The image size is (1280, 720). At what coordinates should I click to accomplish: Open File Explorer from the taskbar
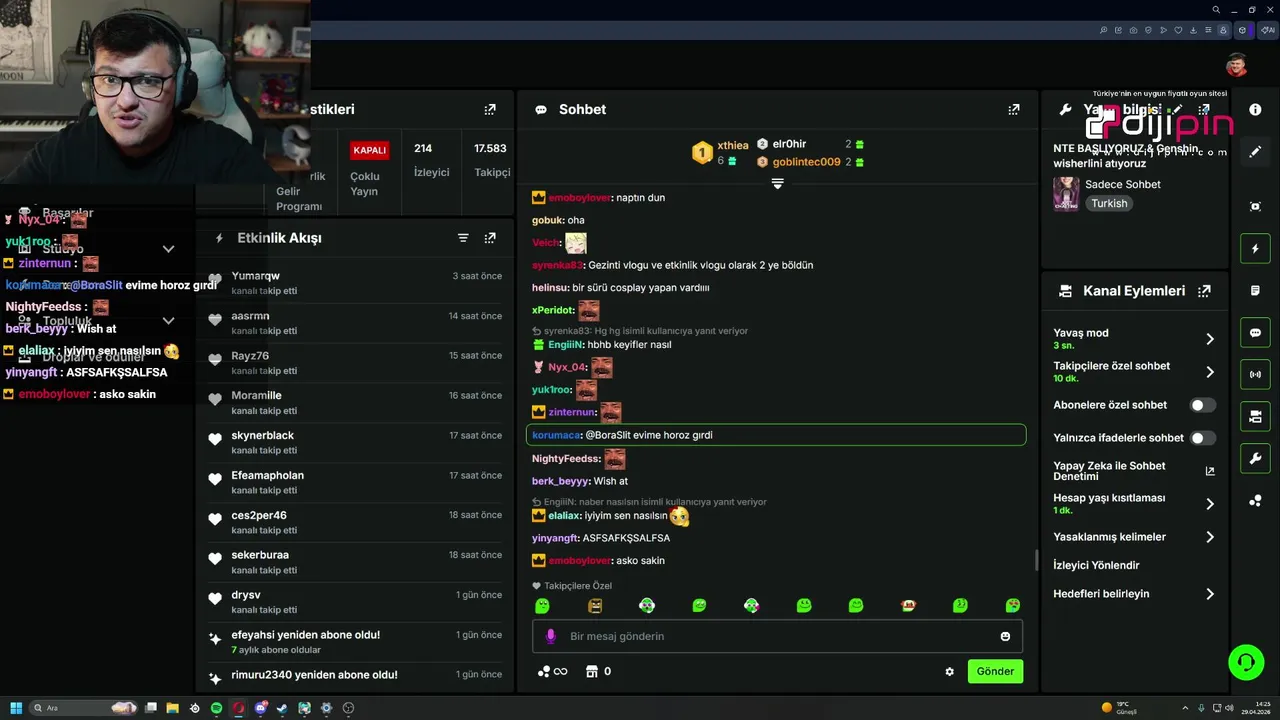(x=172, y=708)
